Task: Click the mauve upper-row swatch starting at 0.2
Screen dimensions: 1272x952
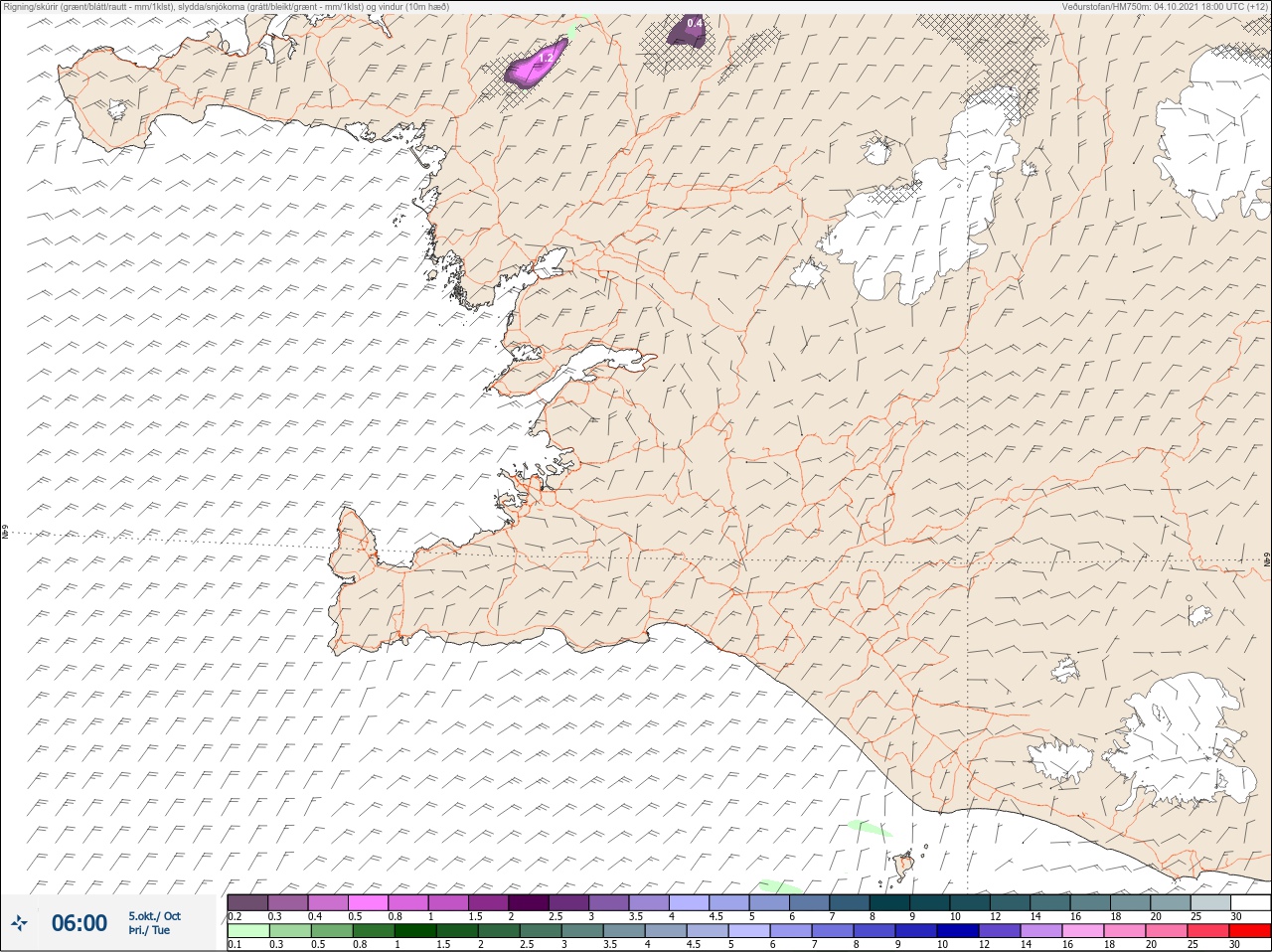Action: pyautogui.click(x=247, y=902)
